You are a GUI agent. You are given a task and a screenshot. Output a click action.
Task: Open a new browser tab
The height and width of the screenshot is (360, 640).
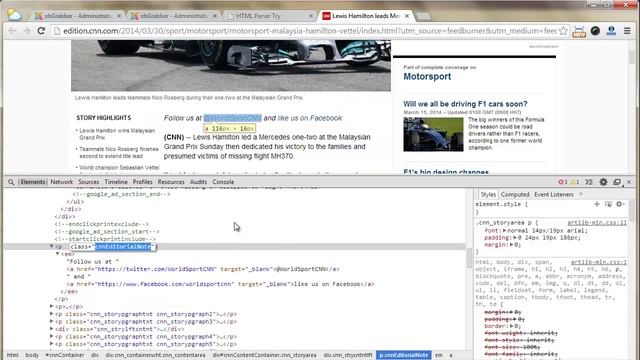point(423,16)
